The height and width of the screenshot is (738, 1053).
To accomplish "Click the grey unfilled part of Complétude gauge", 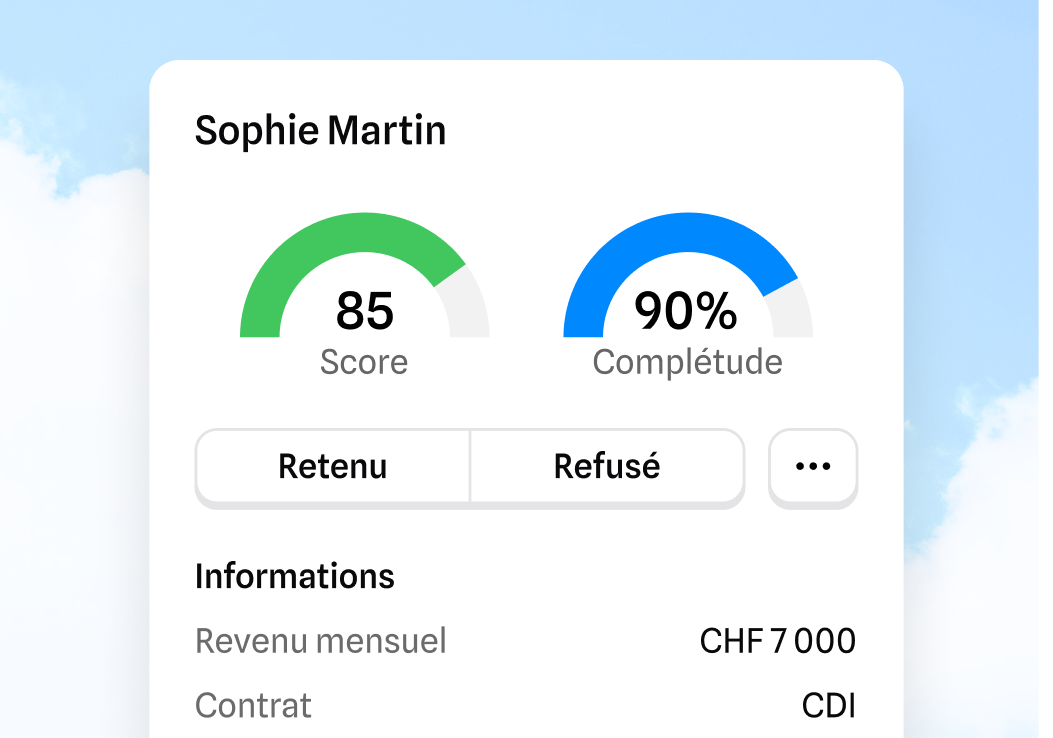I will click(792, 312).
